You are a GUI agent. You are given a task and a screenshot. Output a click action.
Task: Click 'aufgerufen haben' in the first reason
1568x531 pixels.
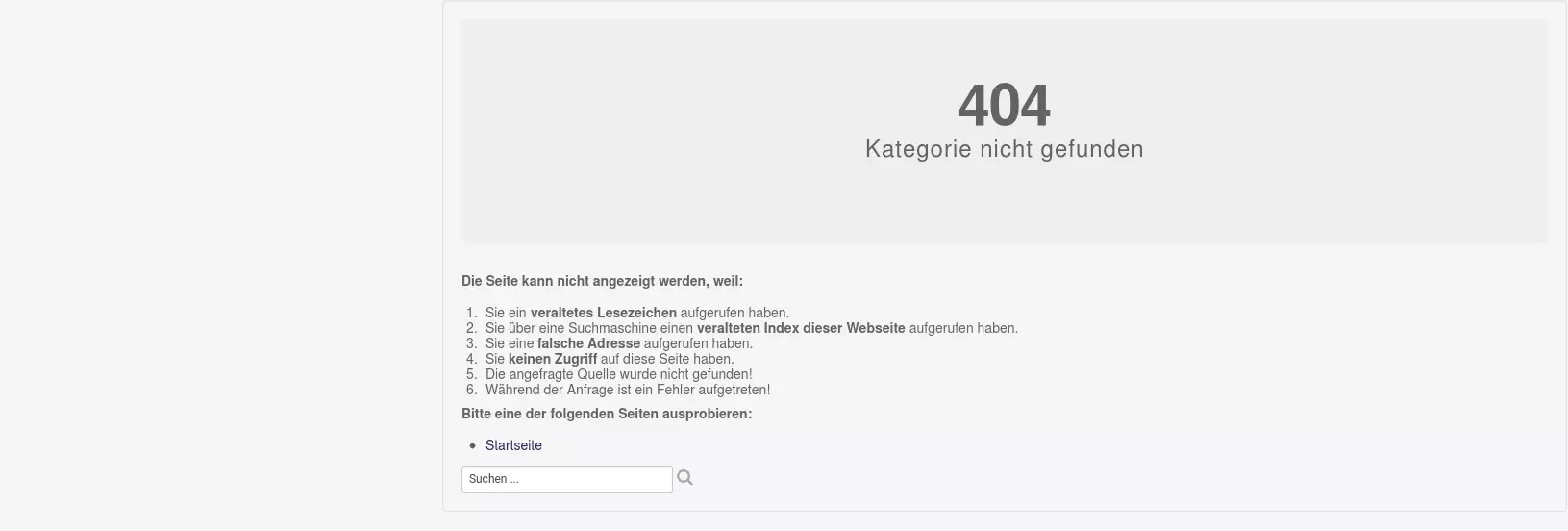(734, 313)
